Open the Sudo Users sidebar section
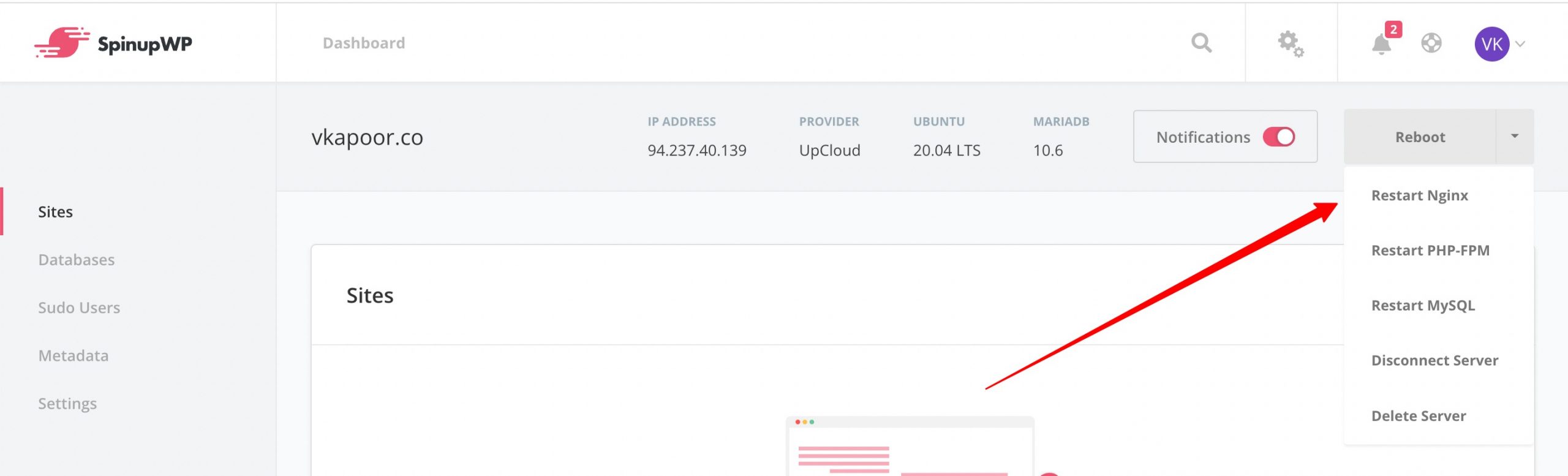This screenshot has height=476, width=1568. (x=79, y=308)
